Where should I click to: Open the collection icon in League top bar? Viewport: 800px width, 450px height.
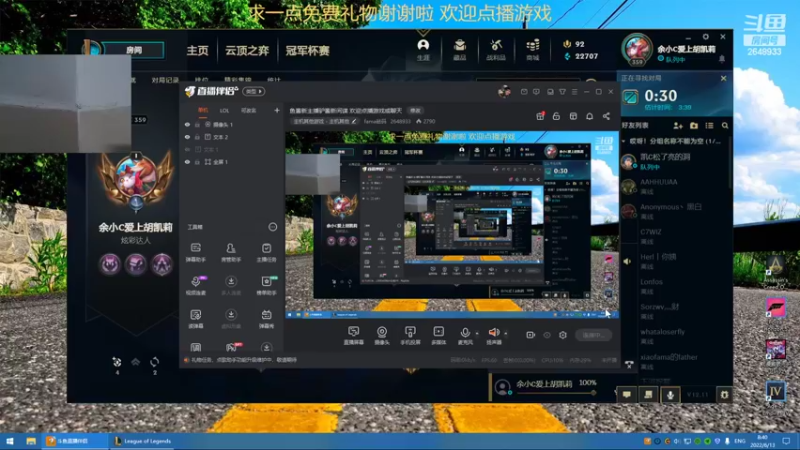(460, 49)
